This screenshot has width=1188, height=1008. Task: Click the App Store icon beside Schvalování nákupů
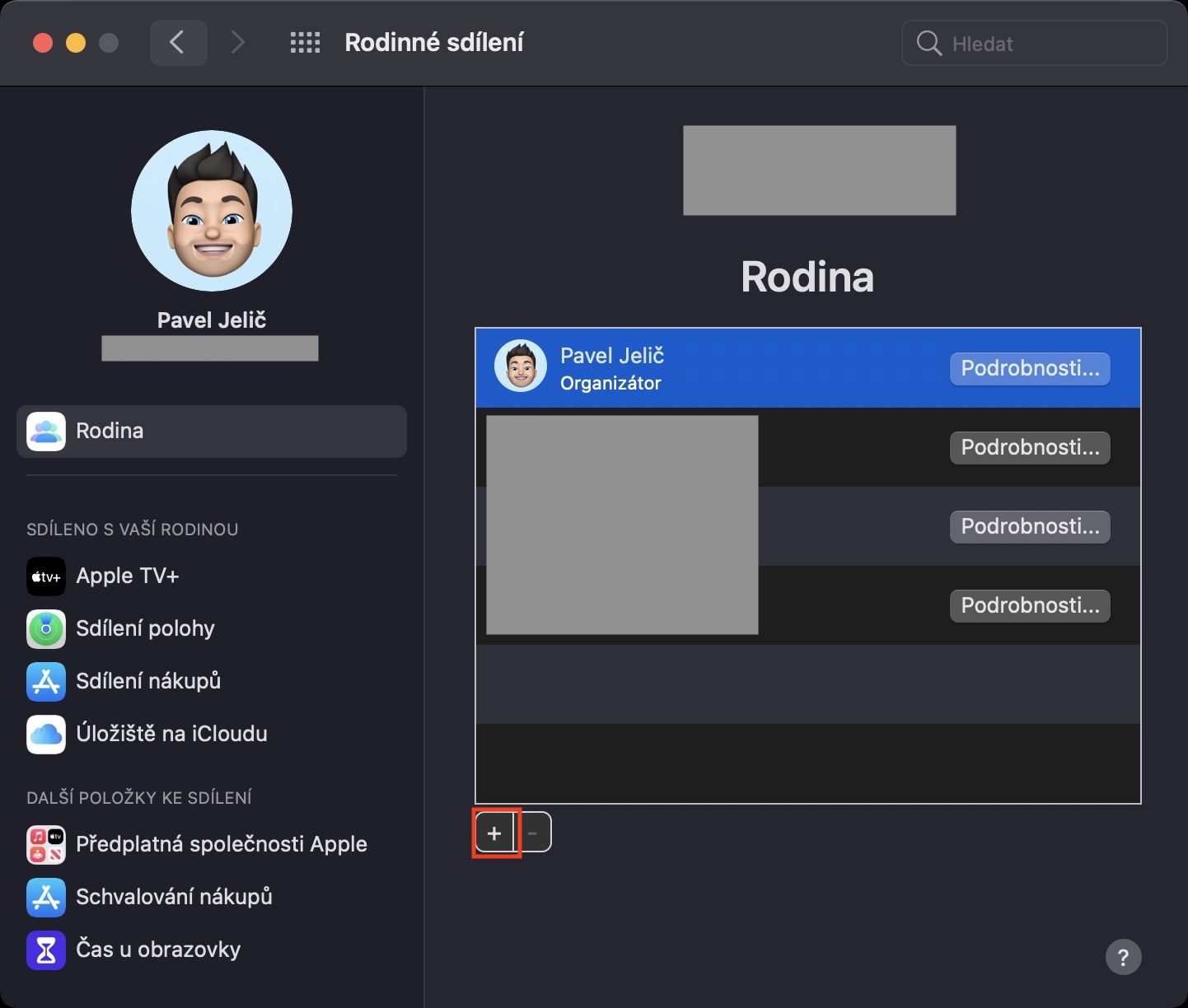46,898
